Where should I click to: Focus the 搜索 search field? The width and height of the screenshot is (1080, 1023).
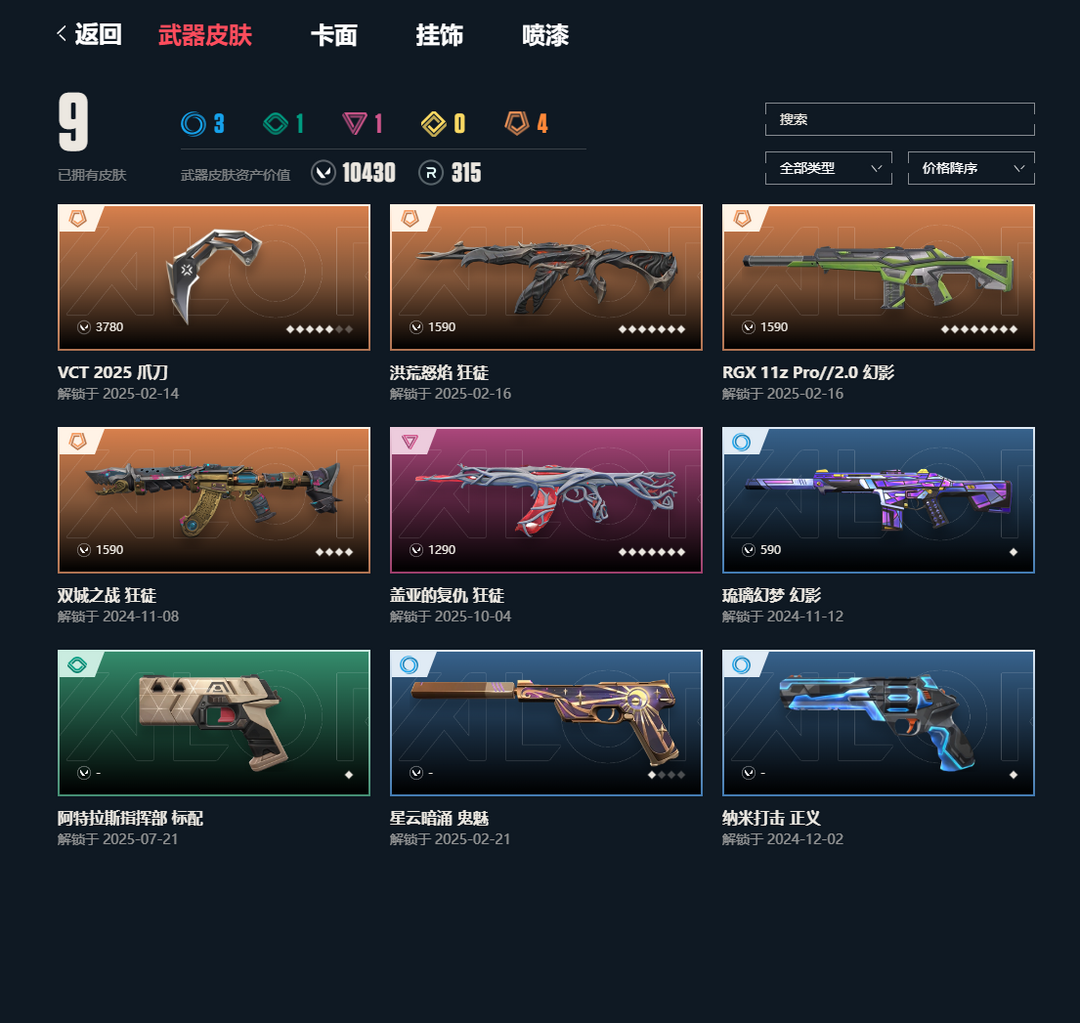pos(900,119)
